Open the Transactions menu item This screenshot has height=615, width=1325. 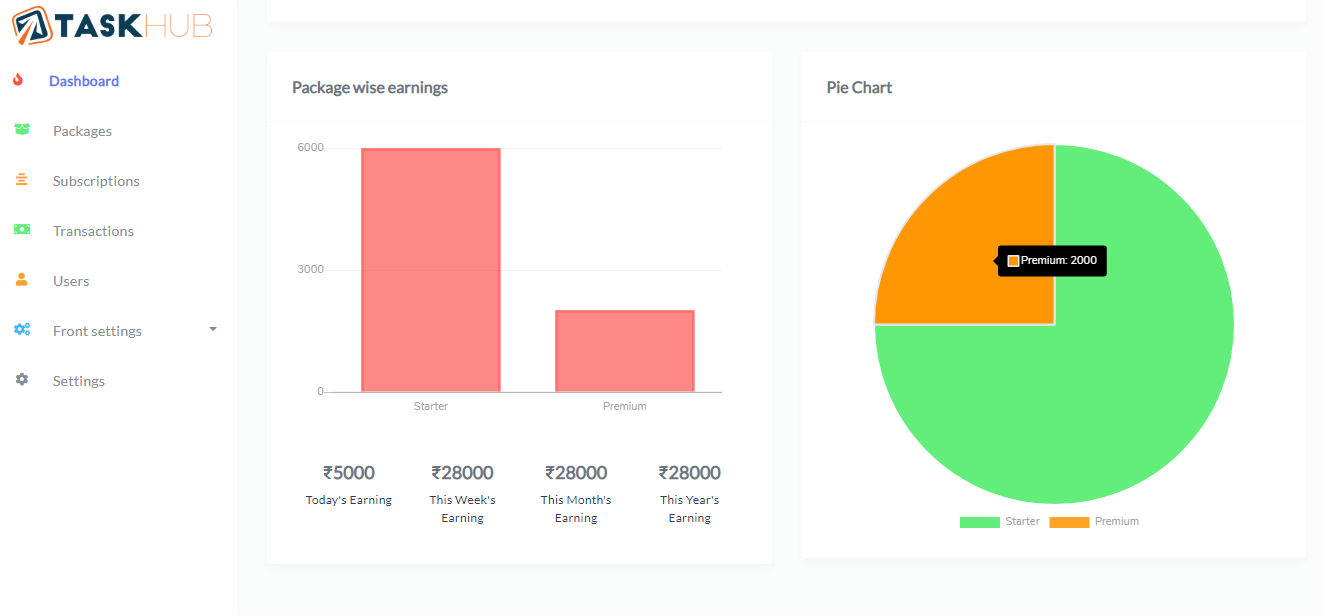(x=93, y=231)
